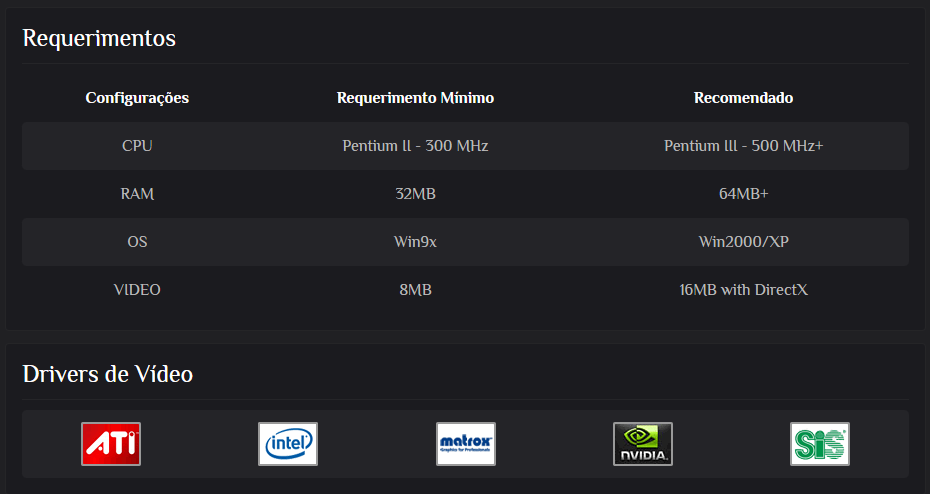This screenshot has width=930, height=494.
Task: Click the 16MB with DirectX cell
Action: click(743, 290)
